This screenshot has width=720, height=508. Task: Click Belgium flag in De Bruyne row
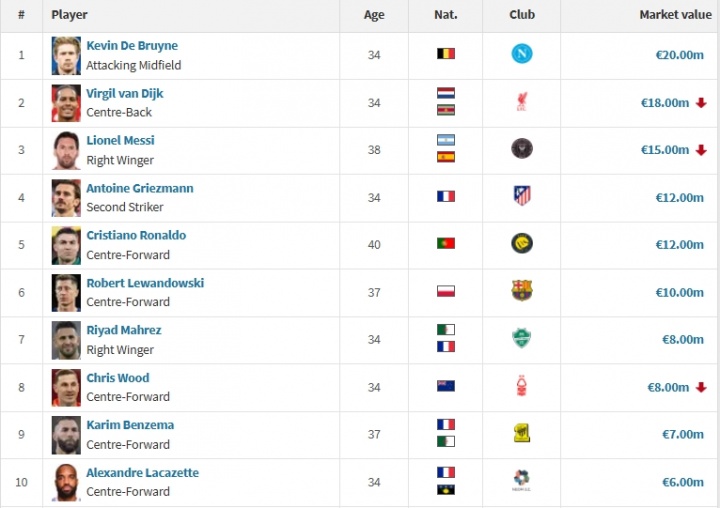pyautogui.click(x=445, y=54)
